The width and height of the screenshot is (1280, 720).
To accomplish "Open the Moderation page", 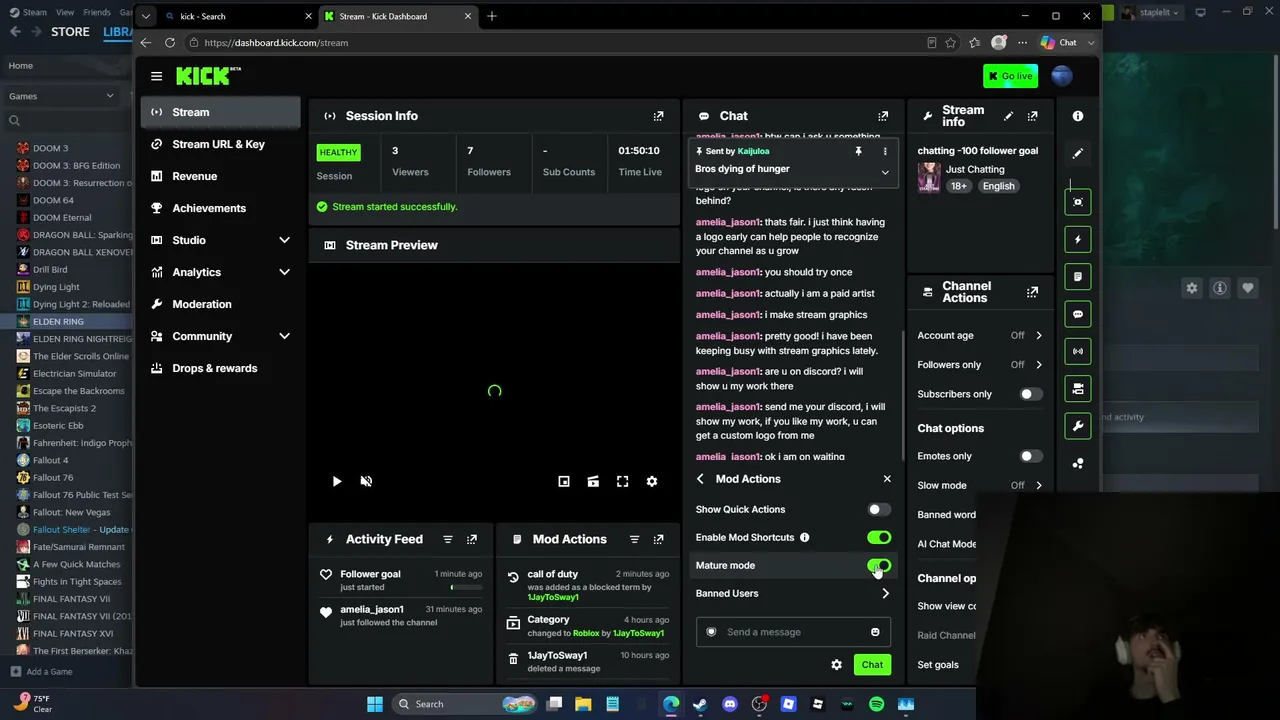I will pos(221,304).
